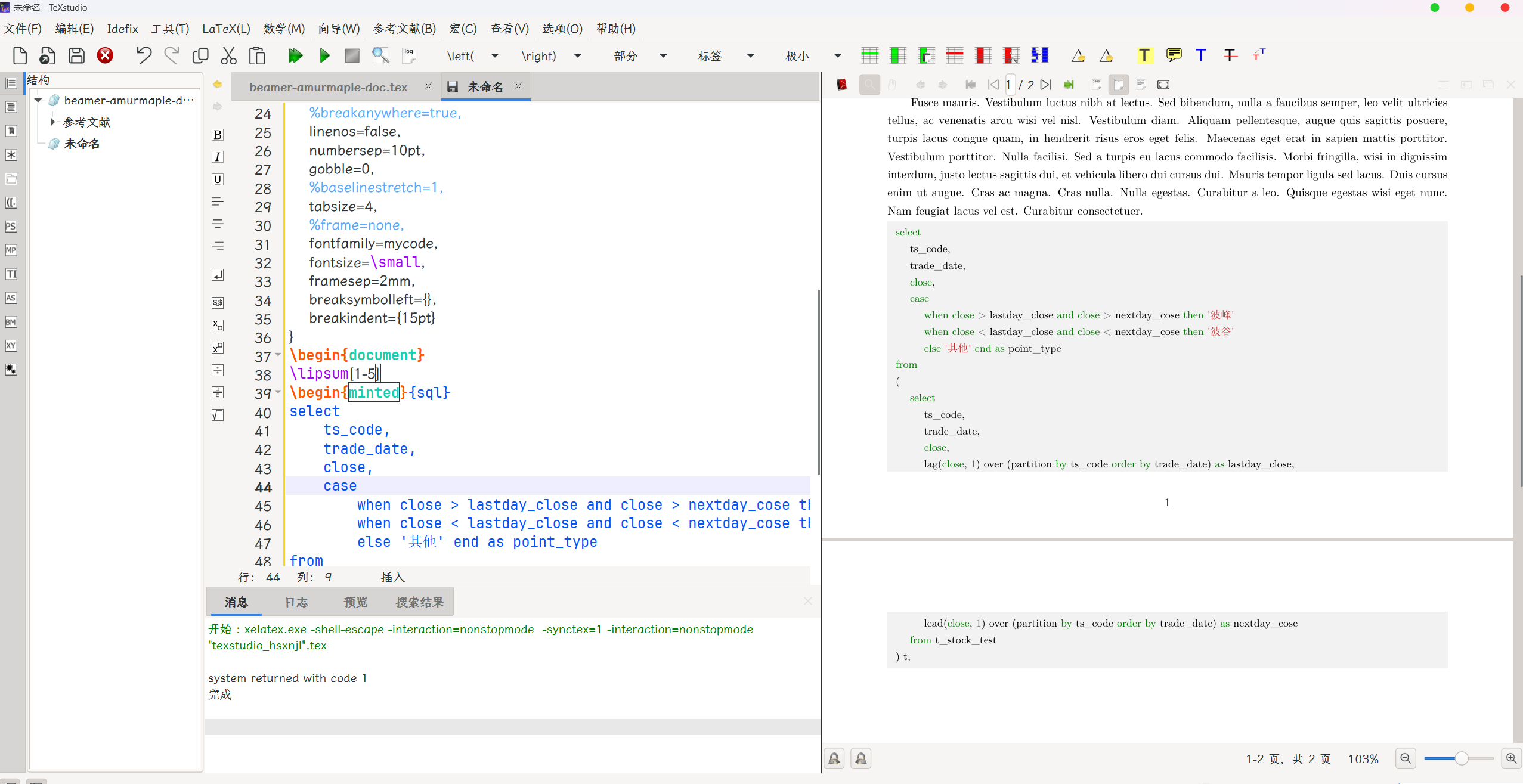Expand the 参考文献 tree node
The height and width of the screenshot is (784, 1523).
coord(52,122)
